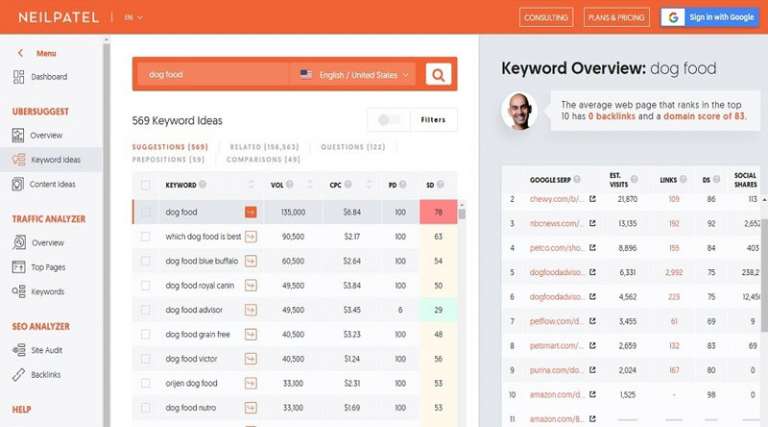Toggle the switch next to Filters
The height and width of the screenshot is (427, 768).
coord(389,120)
